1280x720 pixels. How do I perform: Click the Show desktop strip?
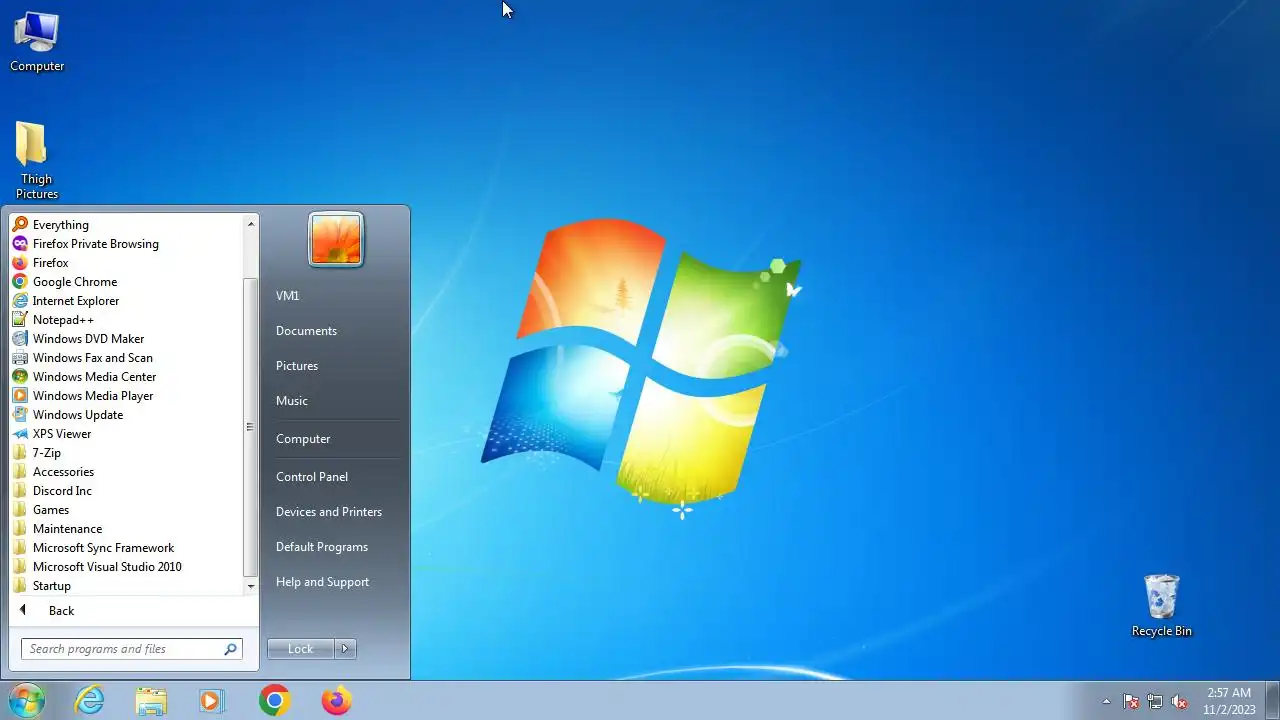pos(1273,701)
